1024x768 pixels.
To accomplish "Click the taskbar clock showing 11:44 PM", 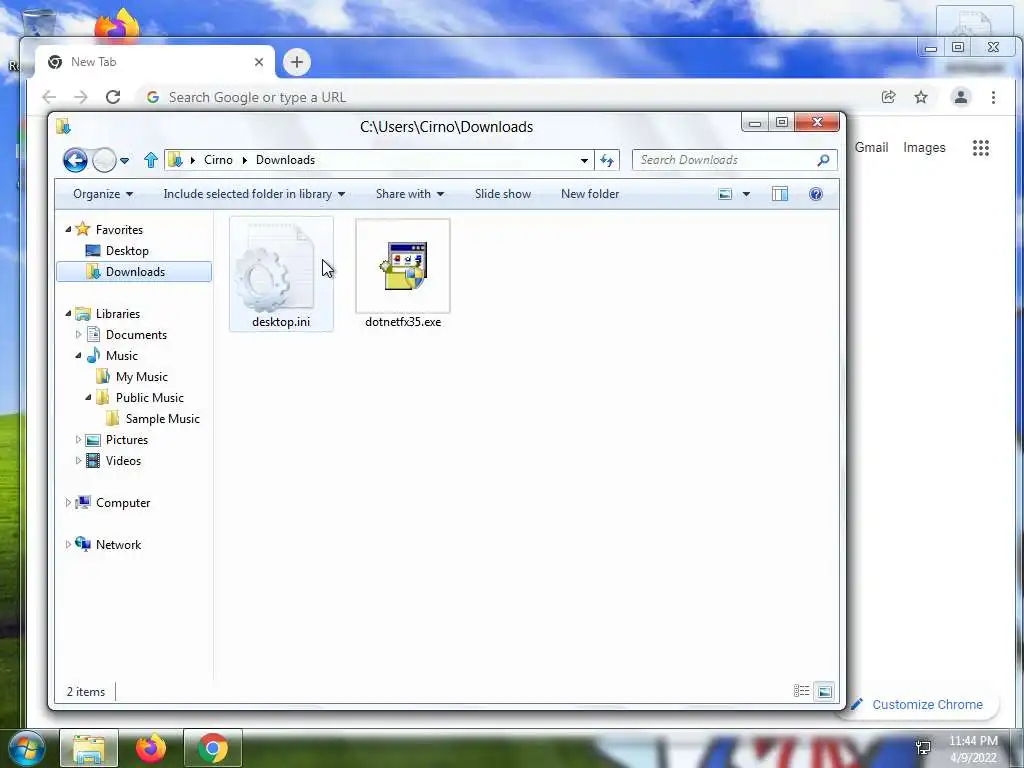I will click(x=974, y=749).
